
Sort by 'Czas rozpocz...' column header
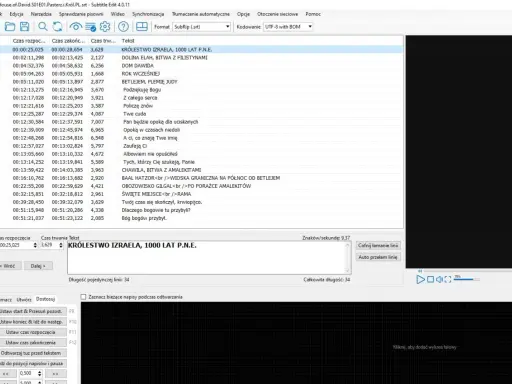[29, 41]
